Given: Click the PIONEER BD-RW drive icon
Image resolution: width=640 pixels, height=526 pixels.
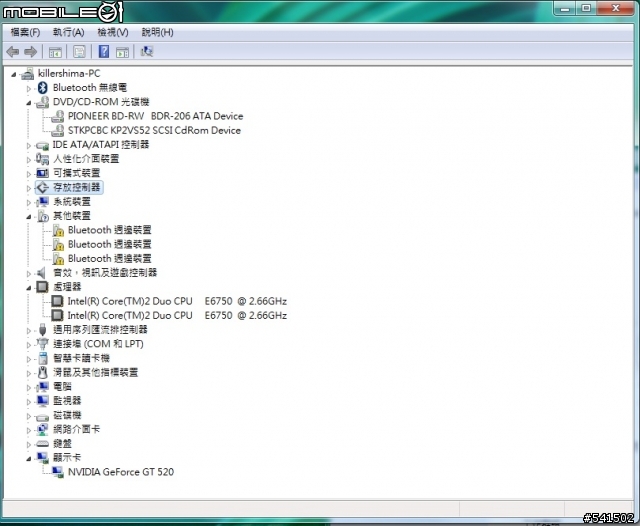Looking at the screenshot, I should [58, 116].
